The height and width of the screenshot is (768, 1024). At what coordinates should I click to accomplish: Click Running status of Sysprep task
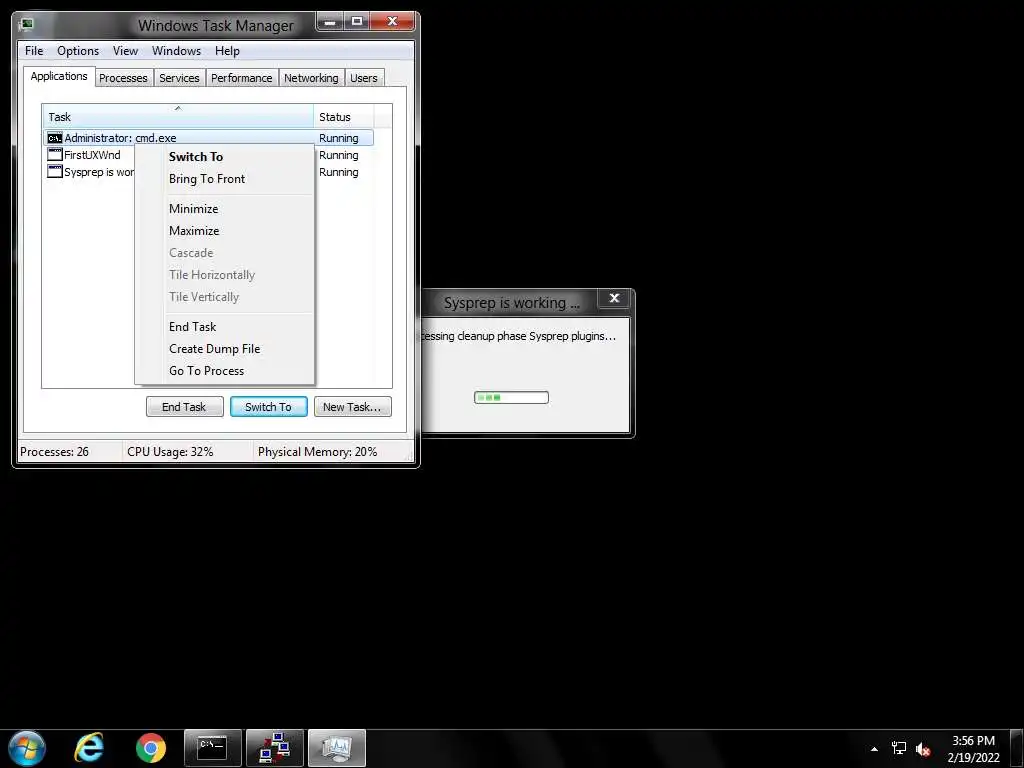tap(339, 172)
